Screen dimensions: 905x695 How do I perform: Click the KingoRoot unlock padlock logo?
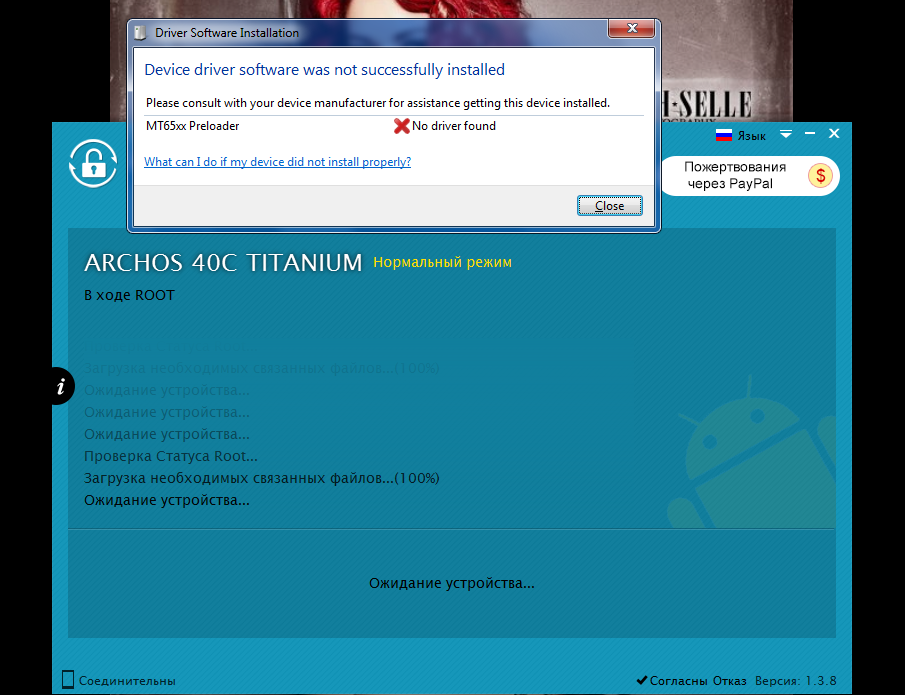(93, 162)
